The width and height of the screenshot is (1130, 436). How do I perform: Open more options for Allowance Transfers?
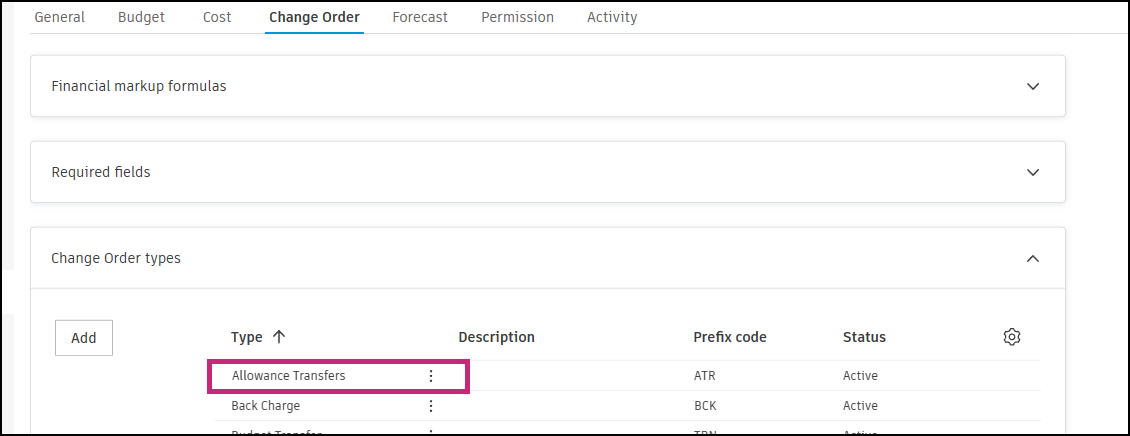point(431,376)
